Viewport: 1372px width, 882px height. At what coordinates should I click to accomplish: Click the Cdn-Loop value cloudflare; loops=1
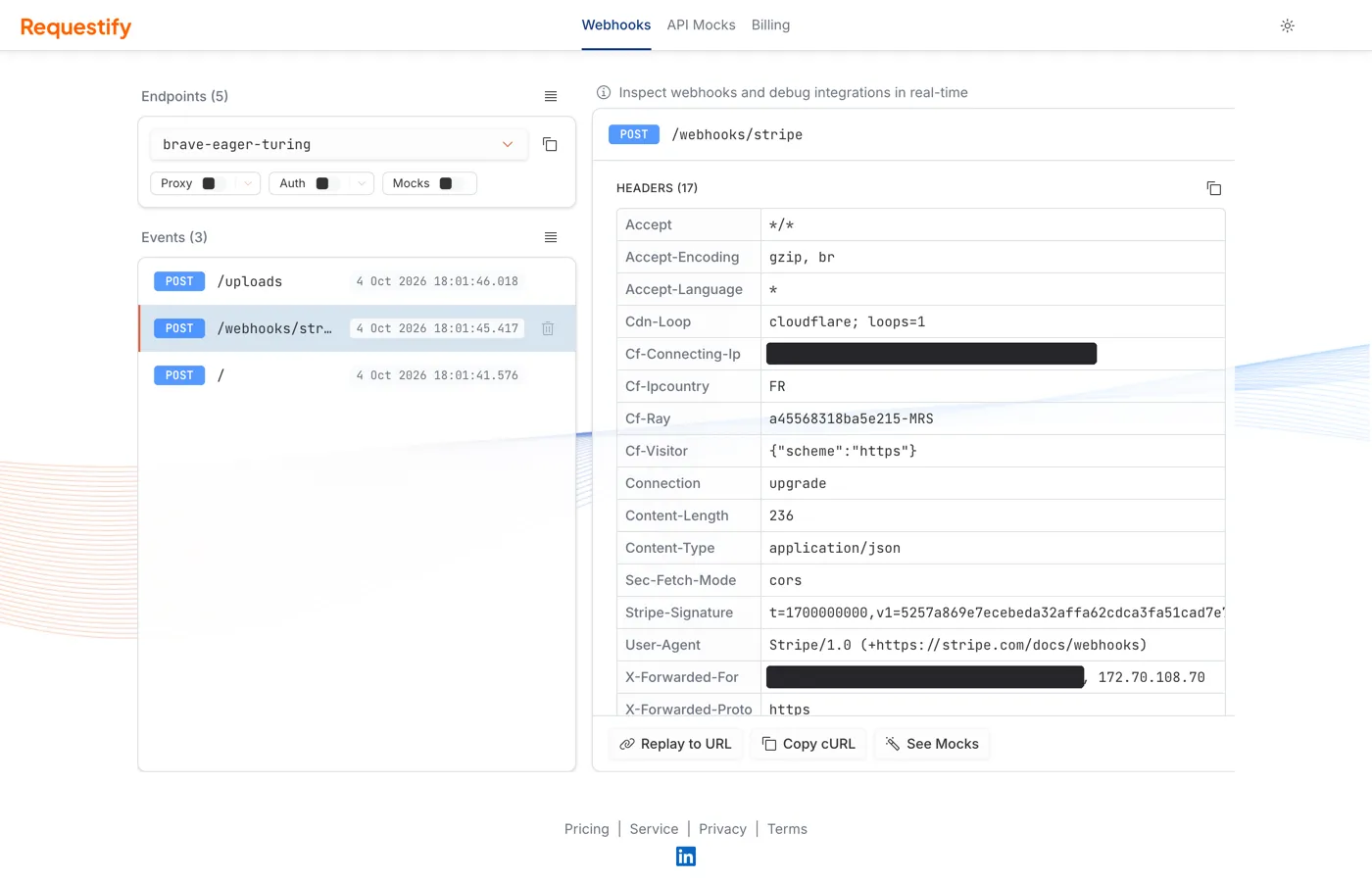[x=847, y=321]
